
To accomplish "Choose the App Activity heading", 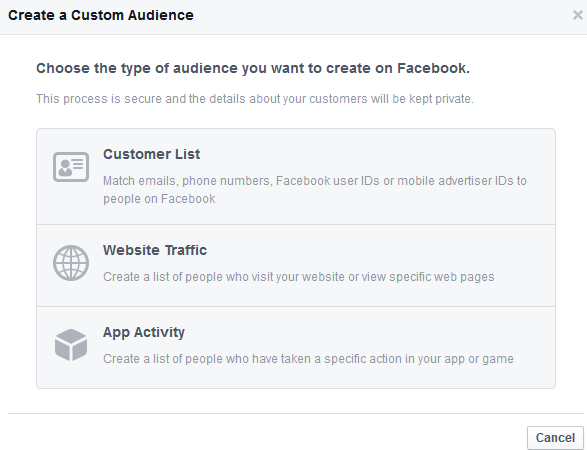I will tap(144, 332).
